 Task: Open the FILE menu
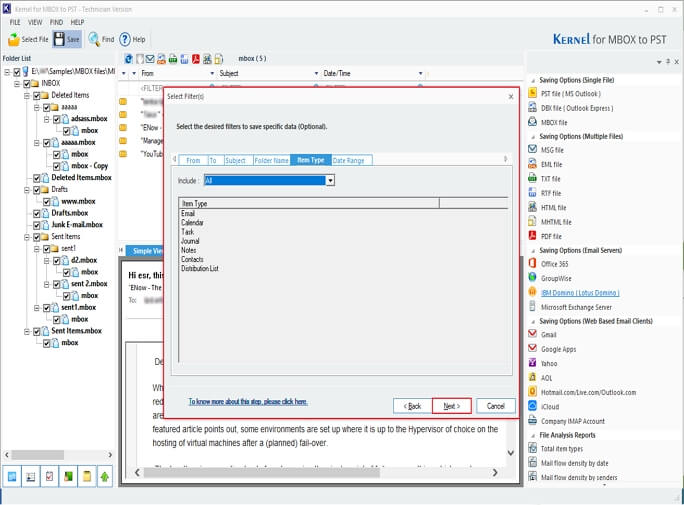tap(15, 22)
